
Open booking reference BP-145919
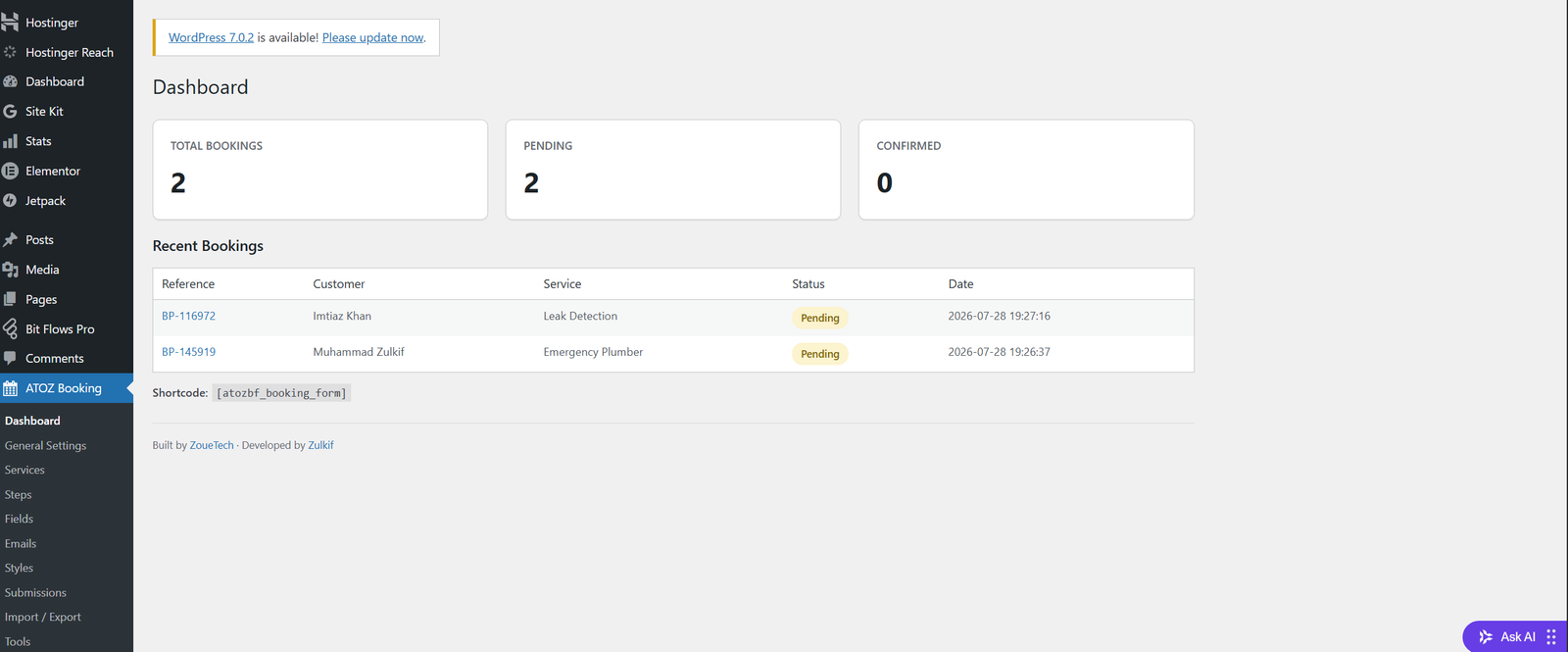[188, 352]
